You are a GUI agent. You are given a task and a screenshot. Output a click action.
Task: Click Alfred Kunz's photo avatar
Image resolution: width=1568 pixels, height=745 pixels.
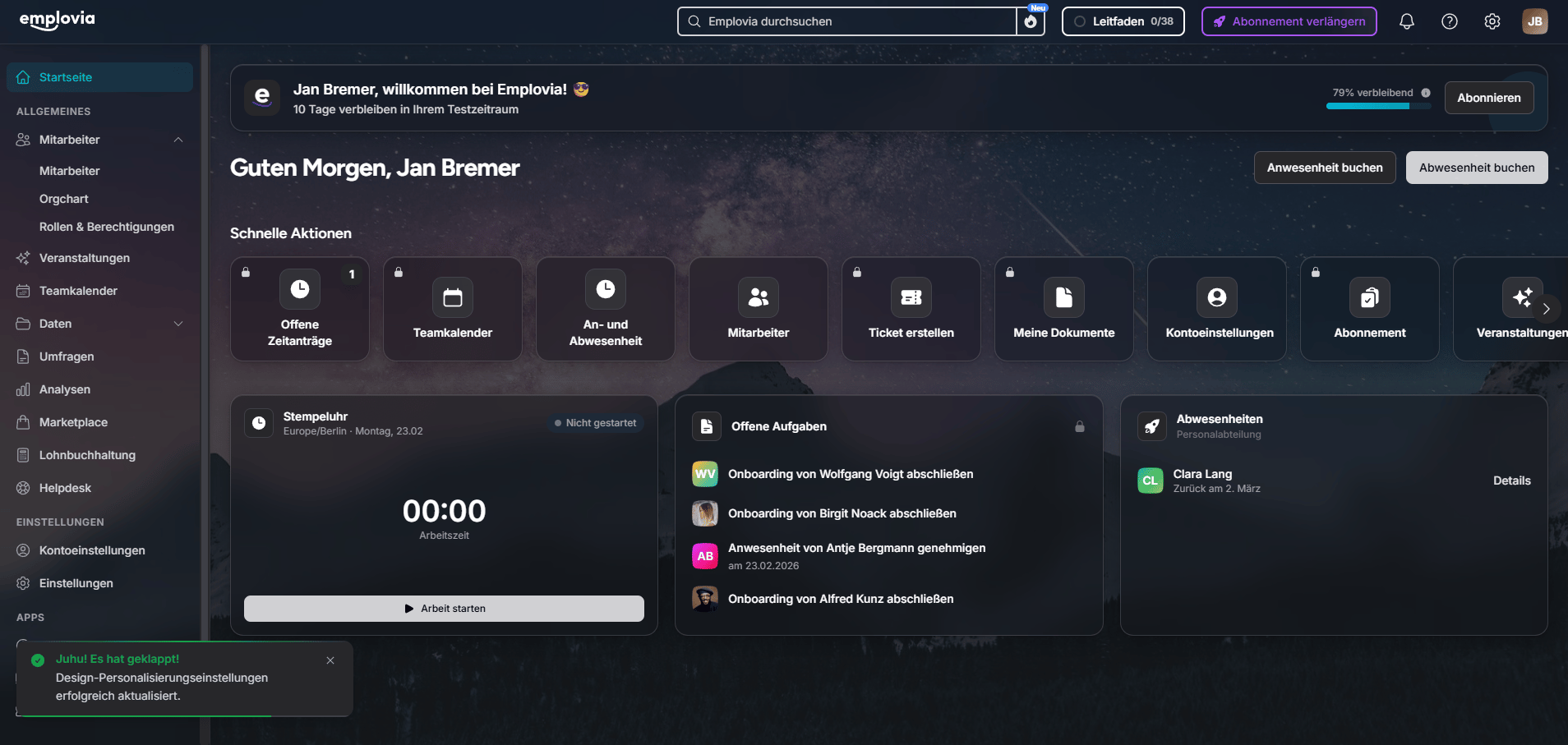[705, 599]
